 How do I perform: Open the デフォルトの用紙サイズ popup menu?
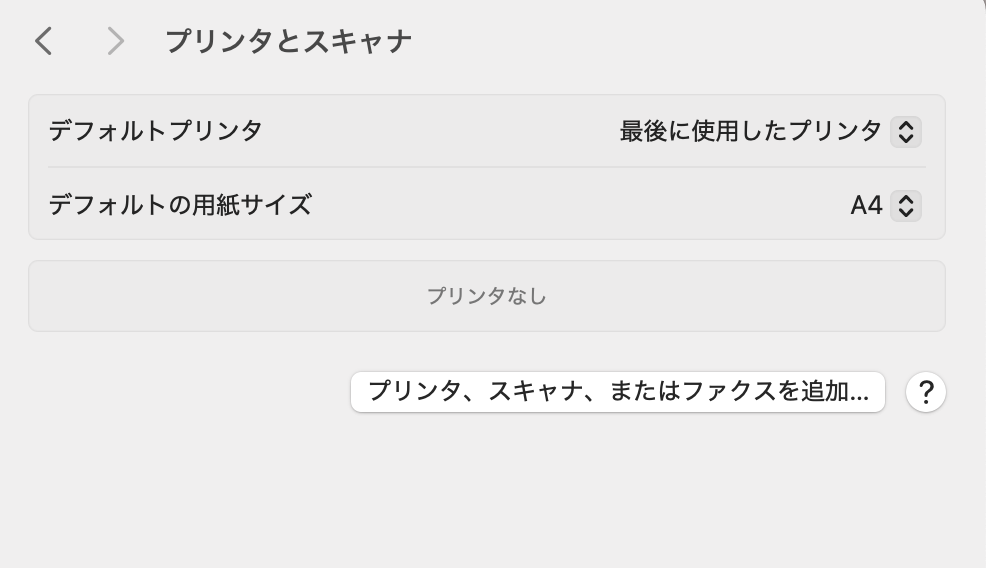pyautogui.click(x=885, y=206)
